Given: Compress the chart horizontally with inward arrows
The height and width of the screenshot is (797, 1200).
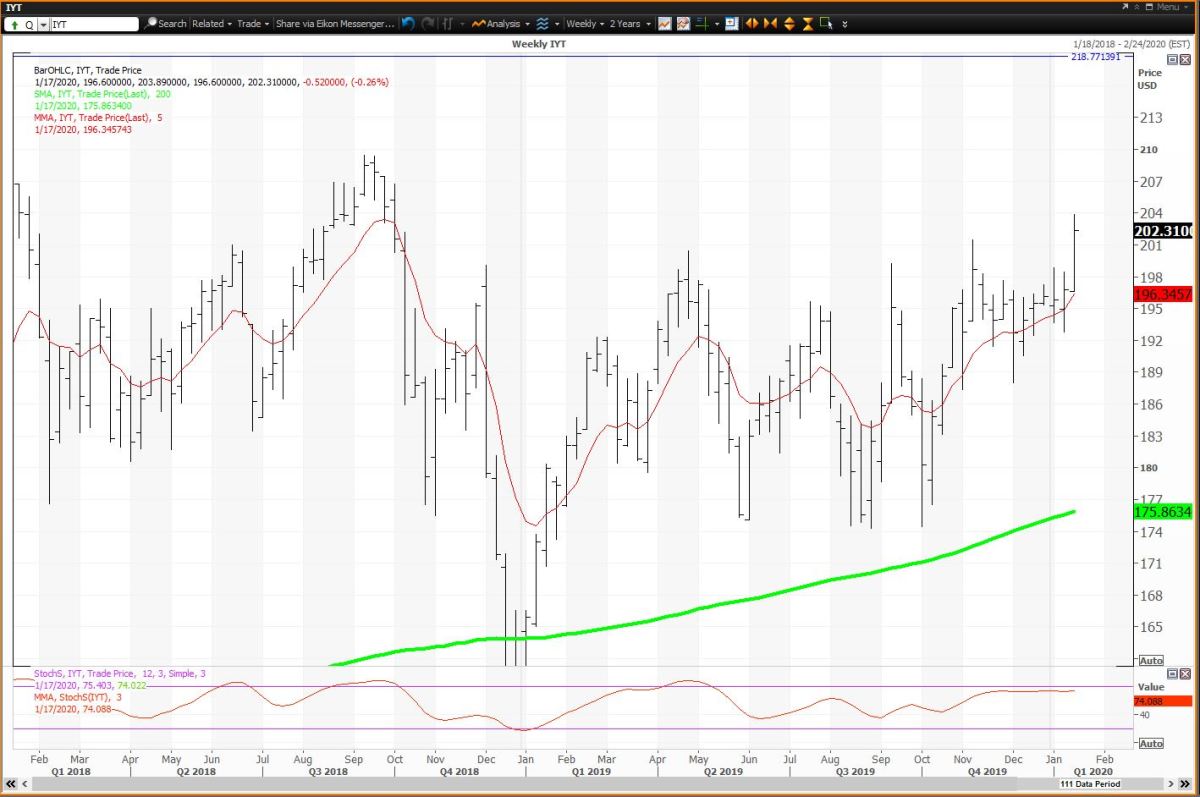Looking at the screenshot, I should (770, 23).
